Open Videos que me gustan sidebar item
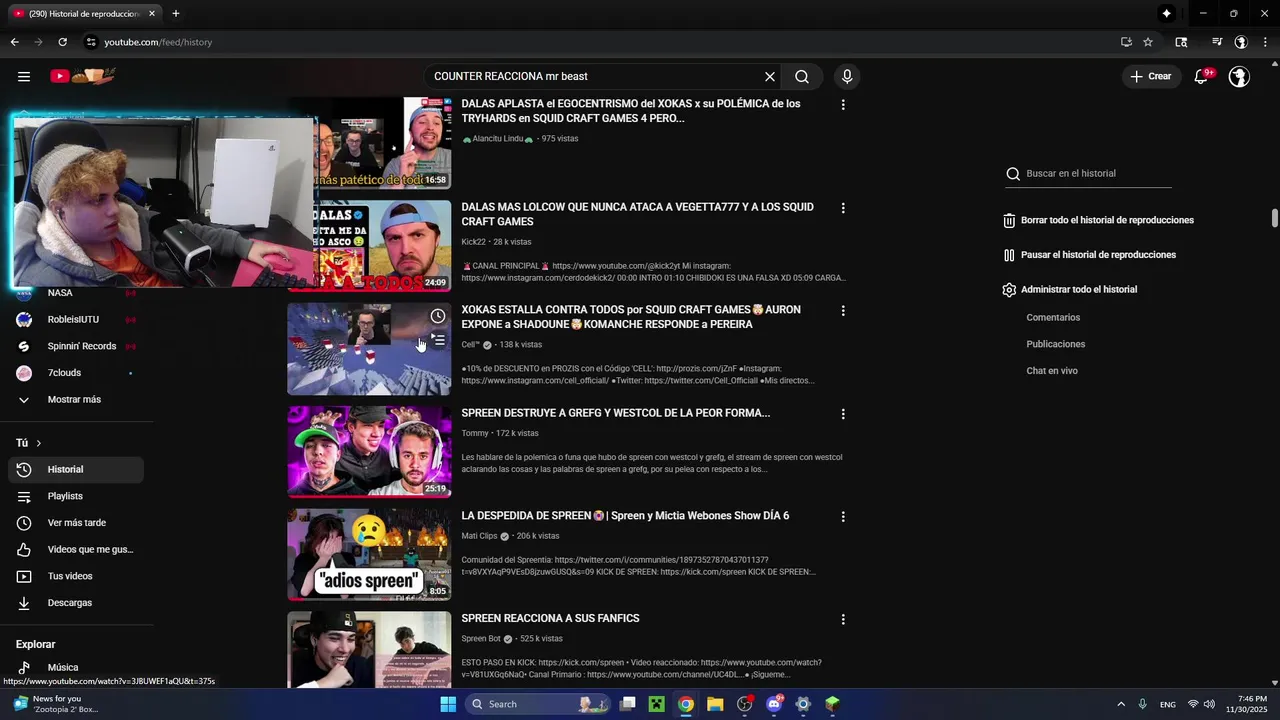 [76, 550]
